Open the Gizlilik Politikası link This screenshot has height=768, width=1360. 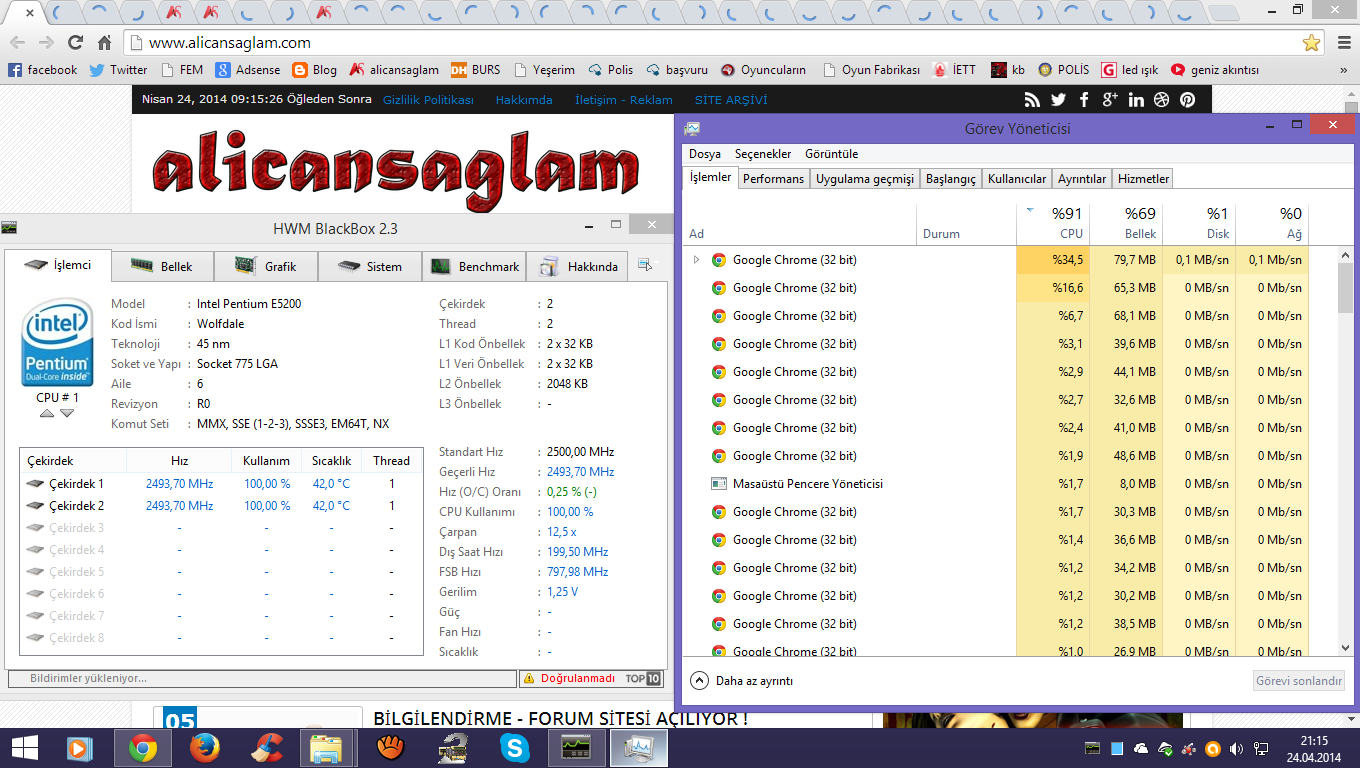pyautogui.click(x=428, y=100)
